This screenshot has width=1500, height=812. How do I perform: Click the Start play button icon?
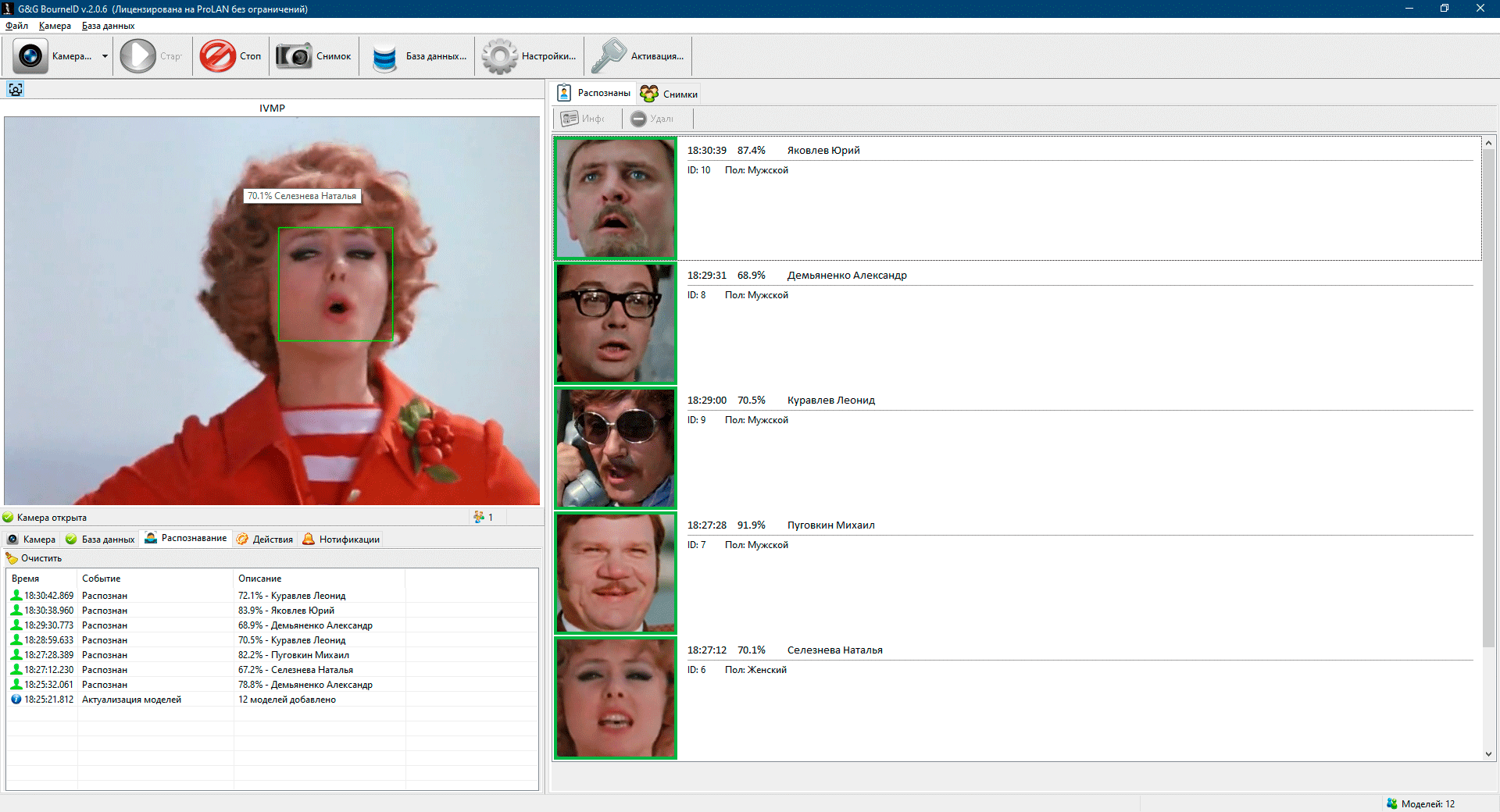coord(138,56)
